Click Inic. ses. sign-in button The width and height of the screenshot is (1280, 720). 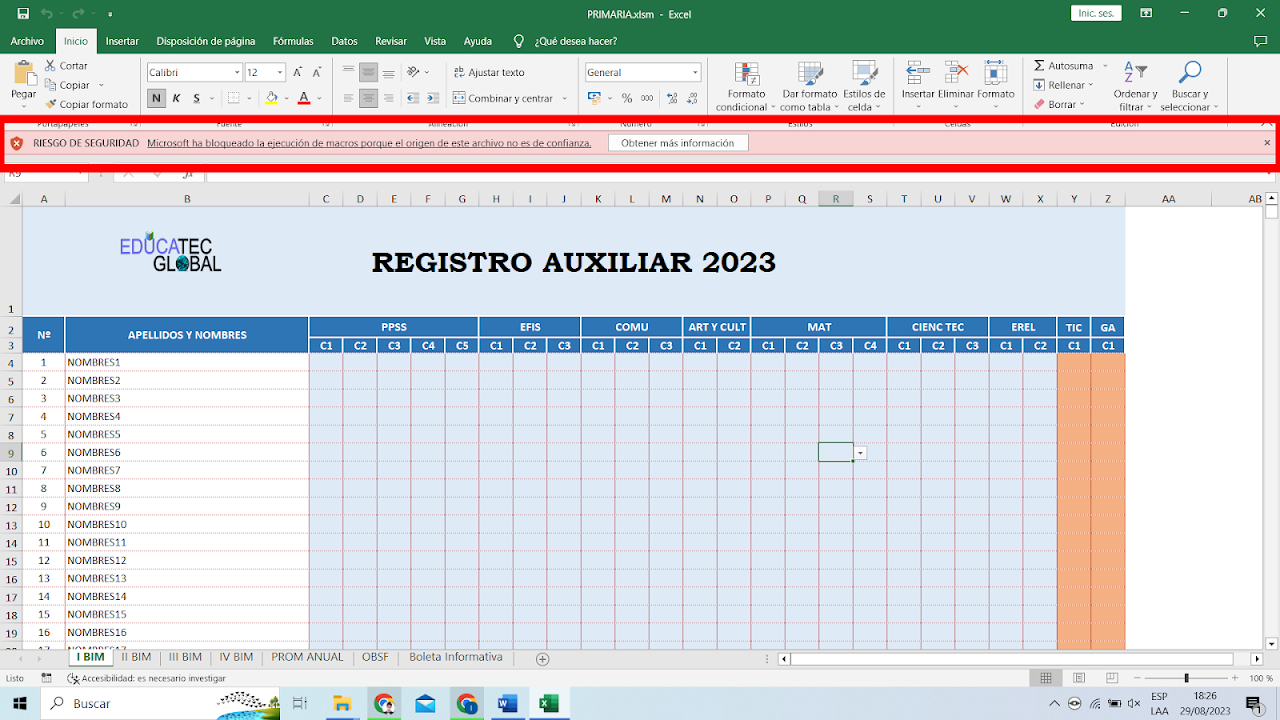pyautogui.click(x=1096, y=13)
